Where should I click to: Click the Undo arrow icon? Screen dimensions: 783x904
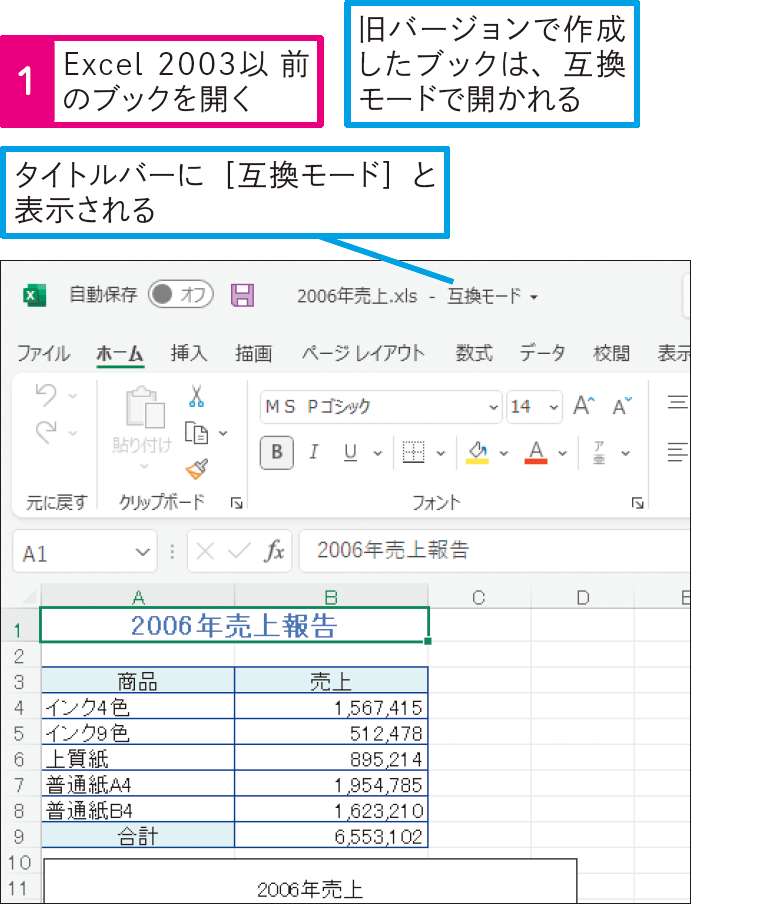pyautogui.click(x=46, y=395)
